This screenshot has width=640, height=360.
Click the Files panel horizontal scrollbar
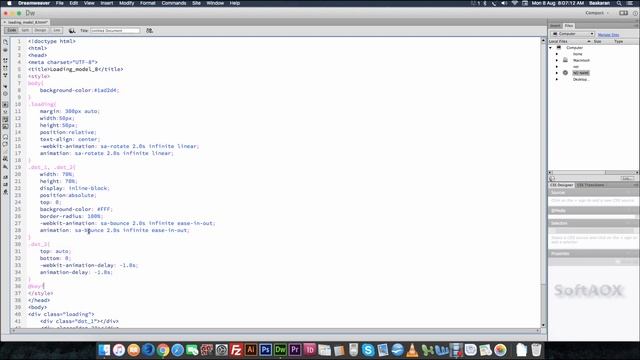click(x=594, y=172)
